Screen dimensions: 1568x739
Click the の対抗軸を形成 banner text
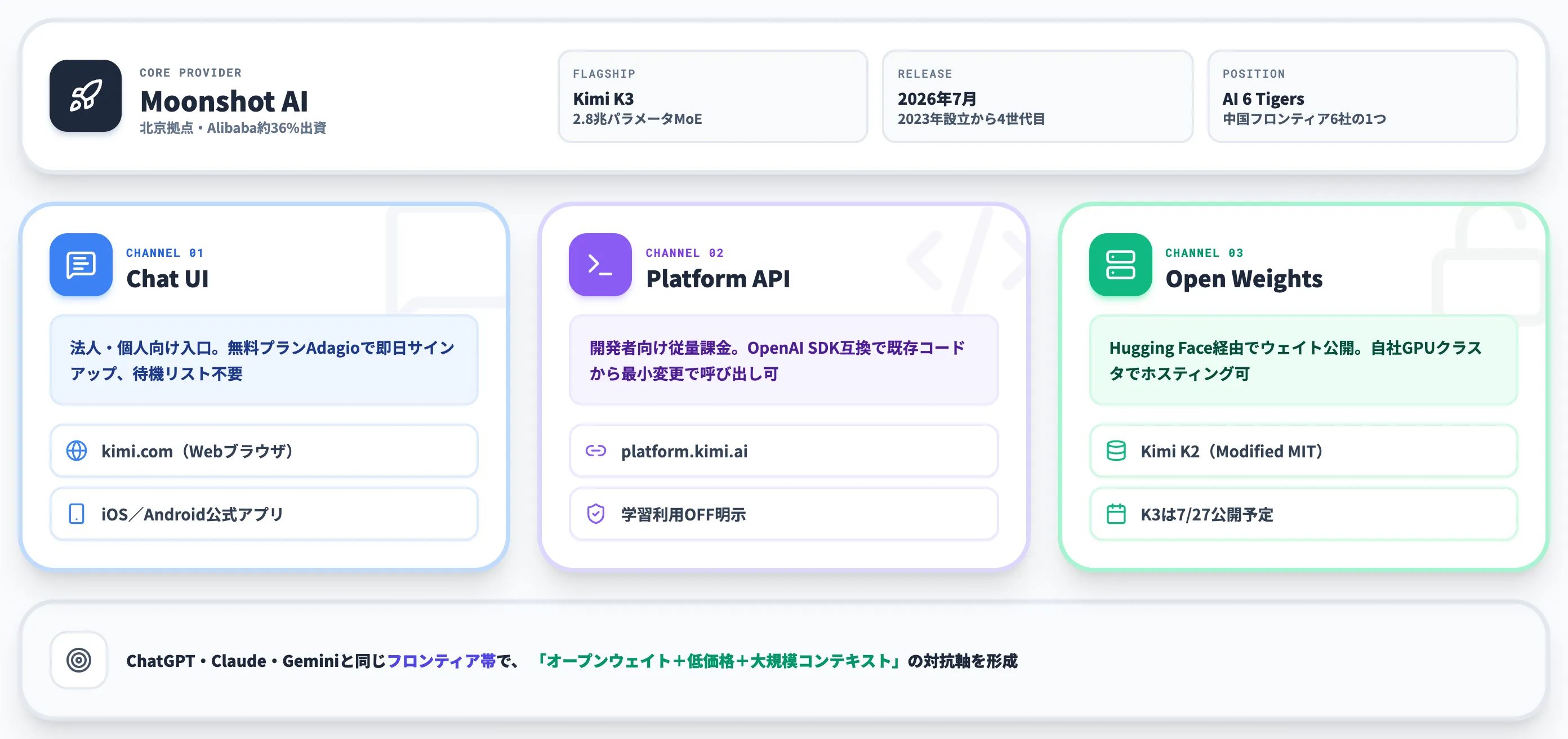(x=963, y=661)
